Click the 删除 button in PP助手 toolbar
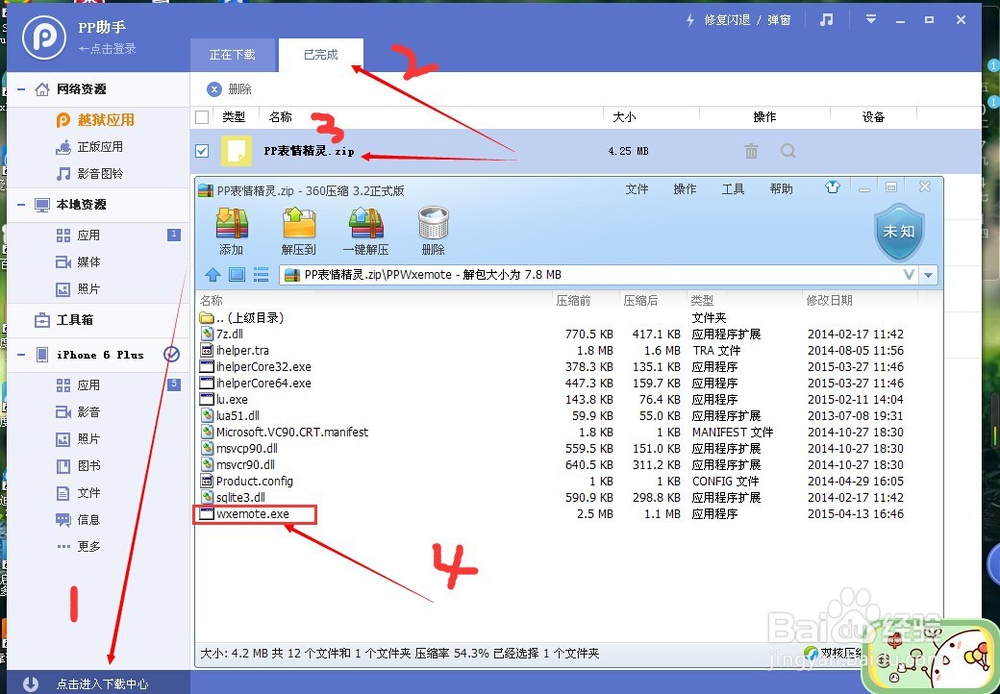This screenshot has height=694, width=1000. 230,89
